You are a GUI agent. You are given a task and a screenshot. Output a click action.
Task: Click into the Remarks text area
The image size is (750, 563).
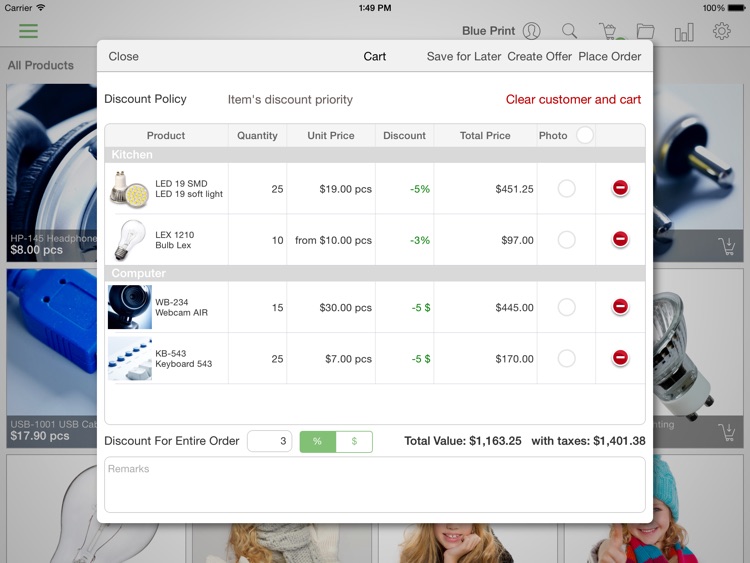(x=375, y=485)
